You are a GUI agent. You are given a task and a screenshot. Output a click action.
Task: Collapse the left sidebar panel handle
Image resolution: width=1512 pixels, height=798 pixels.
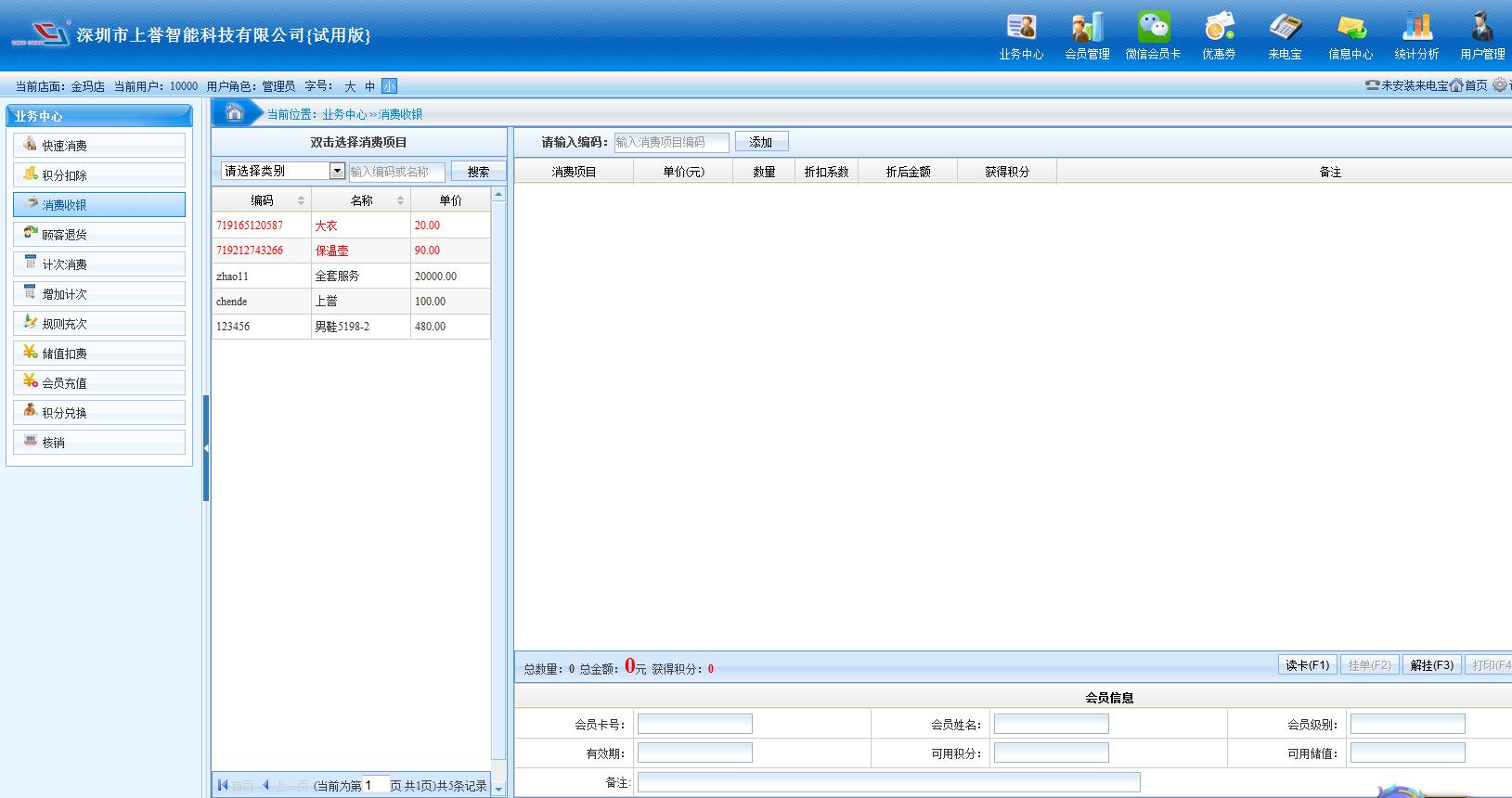coord(206,448)
